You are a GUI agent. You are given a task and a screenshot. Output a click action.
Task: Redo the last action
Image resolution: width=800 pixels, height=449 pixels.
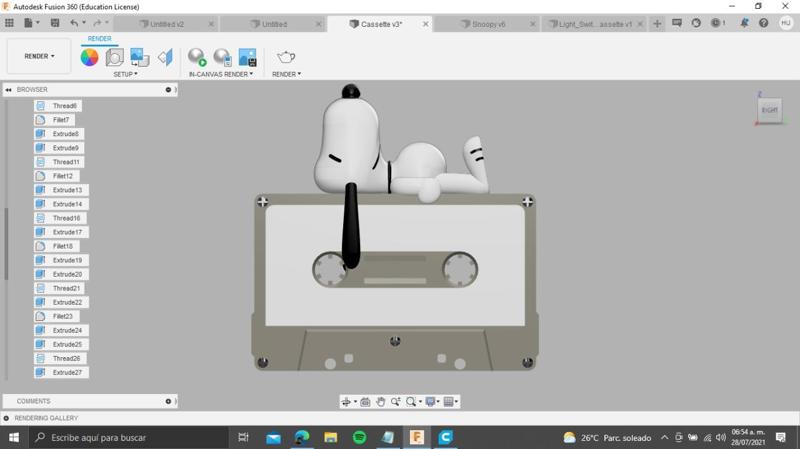(x=97, y=23)
